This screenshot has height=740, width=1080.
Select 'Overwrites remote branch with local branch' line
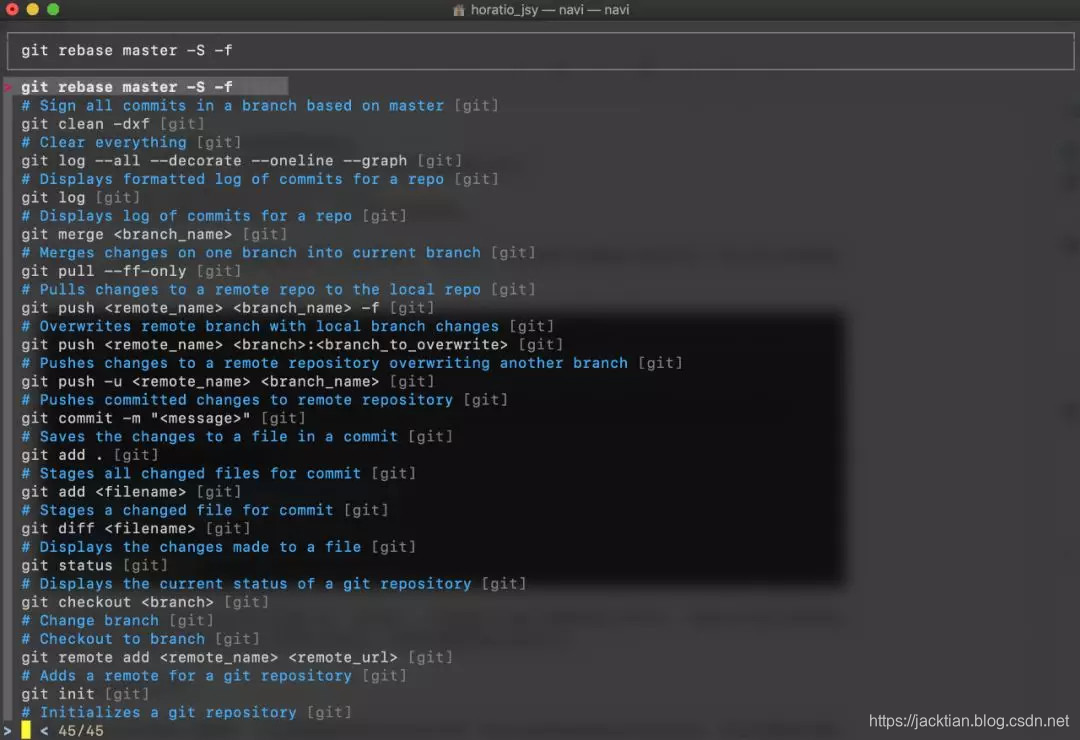(287, 326)
